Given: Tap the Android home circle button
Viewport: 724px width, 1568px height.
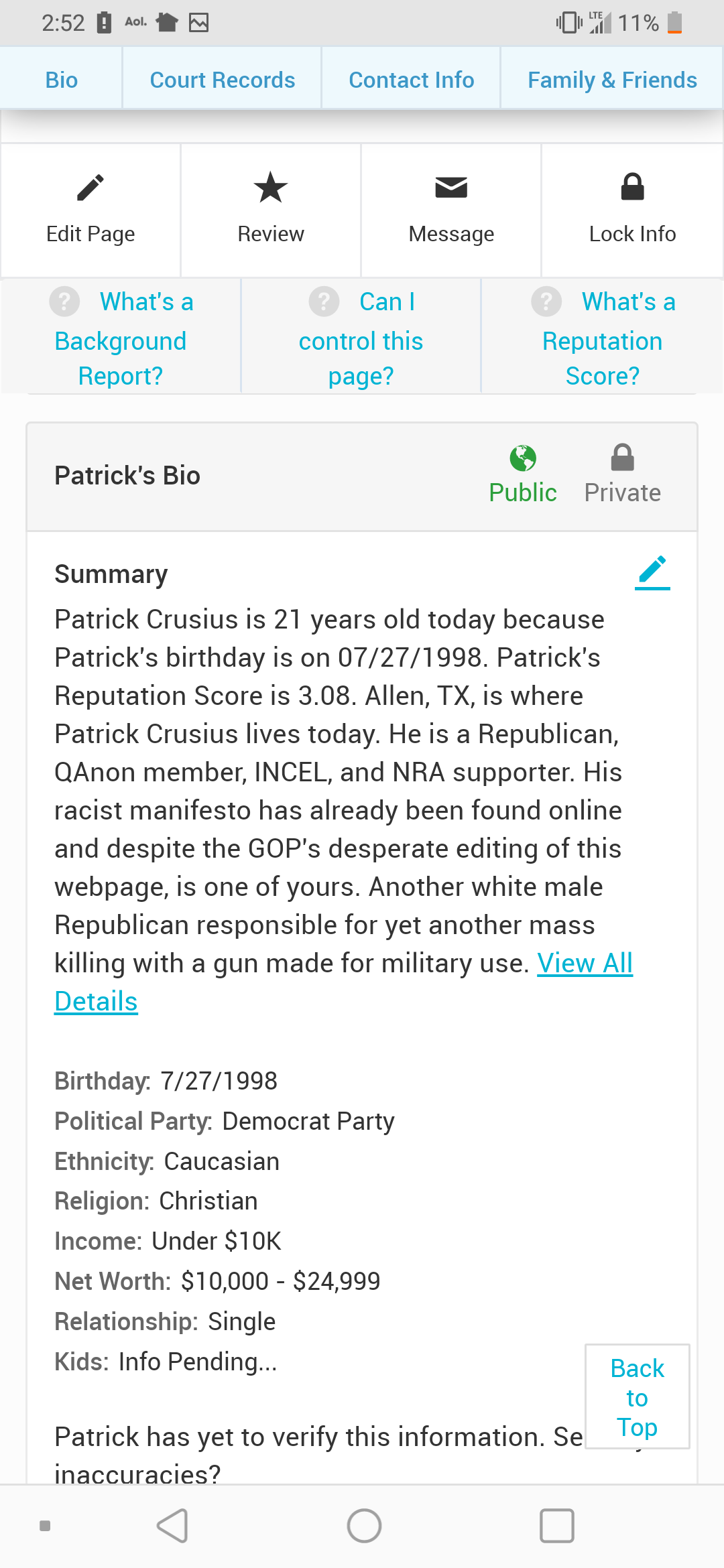Looking at the screenshot, I should click(364, 1526).
